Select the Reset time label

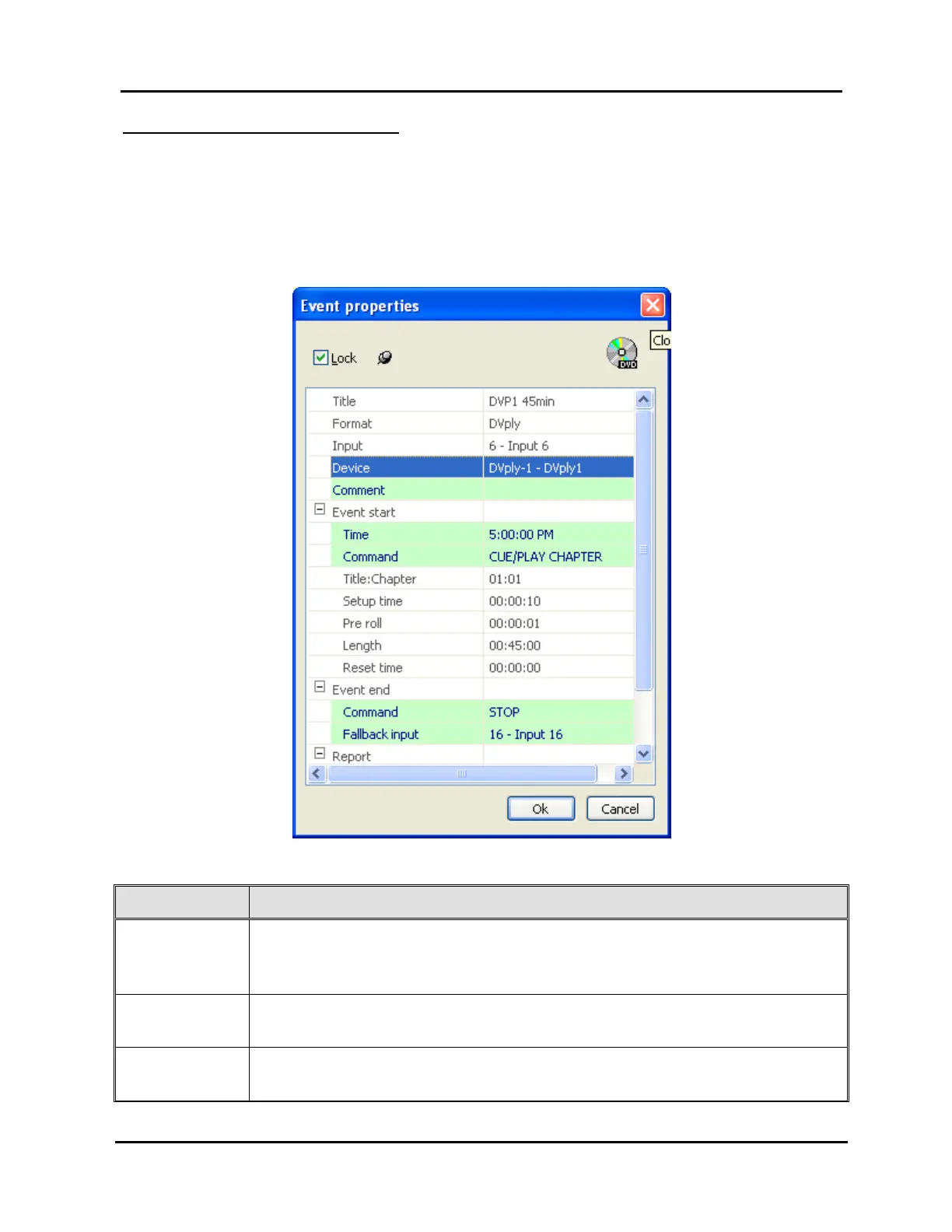(373, 668)
